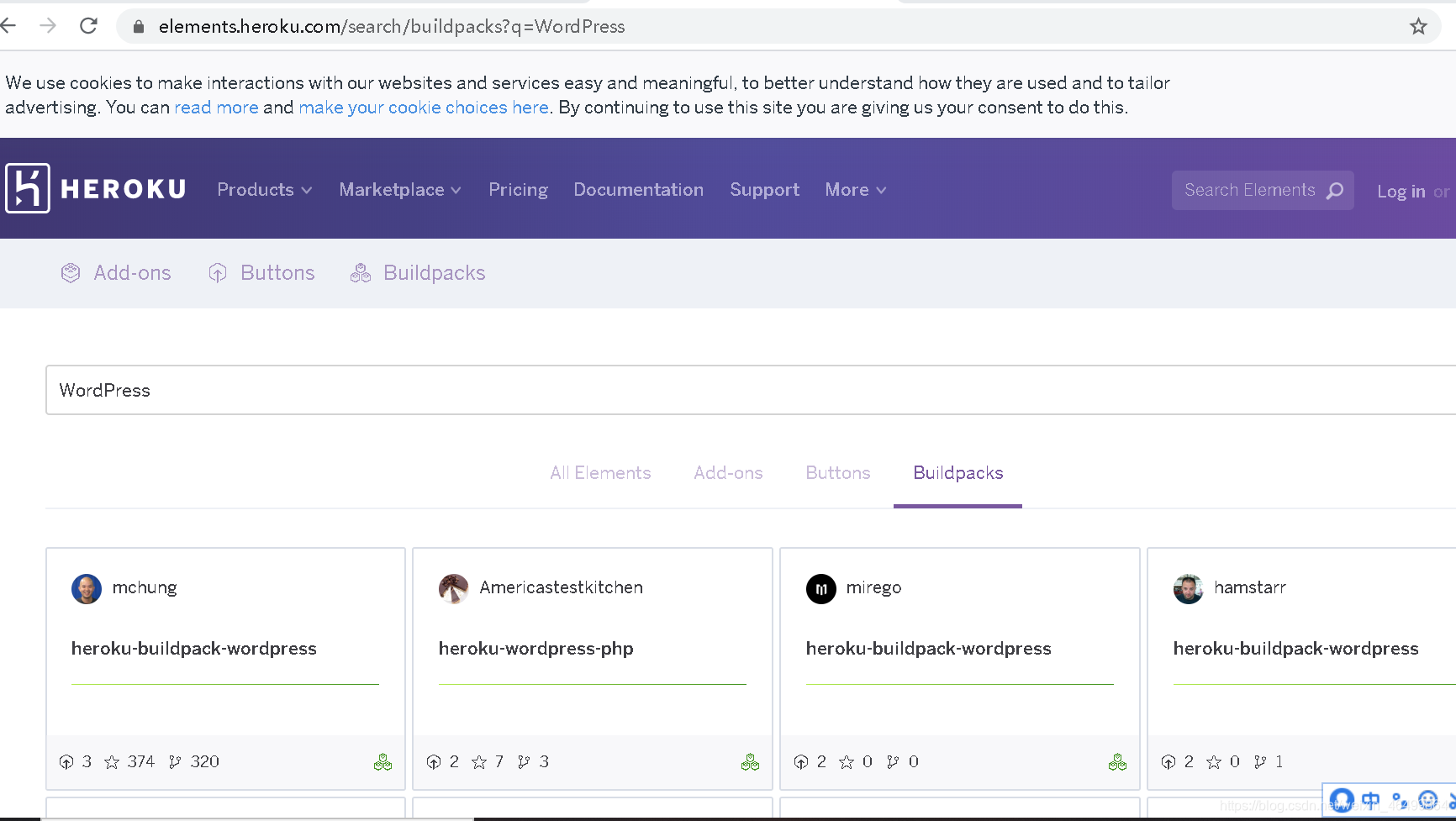Follow the 'read more' cookie link

(x=216, y=108)
